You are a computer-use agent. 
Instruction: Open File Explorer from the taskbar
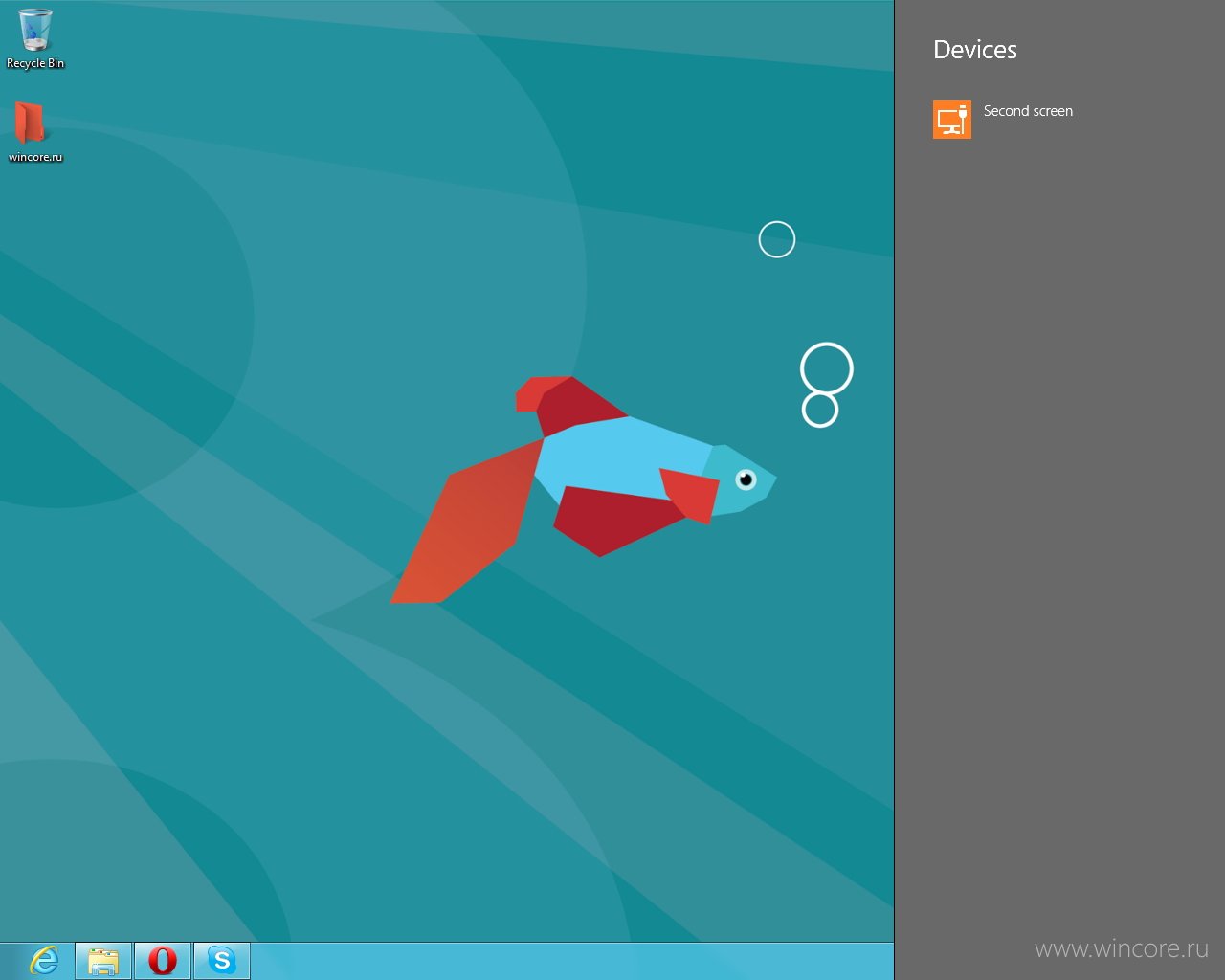click(x=103, y=961)
